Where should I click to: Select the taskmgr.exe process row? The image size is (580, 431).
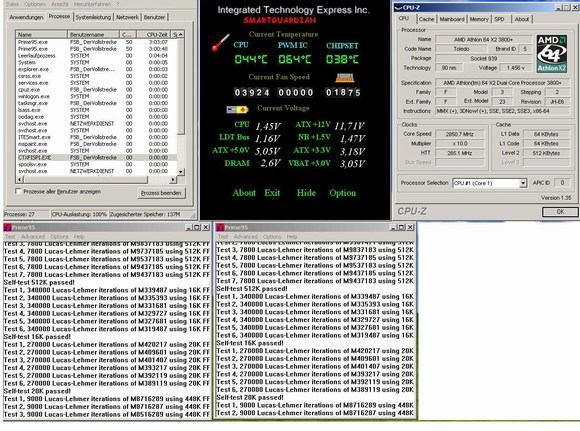click(x=96, y=103)
